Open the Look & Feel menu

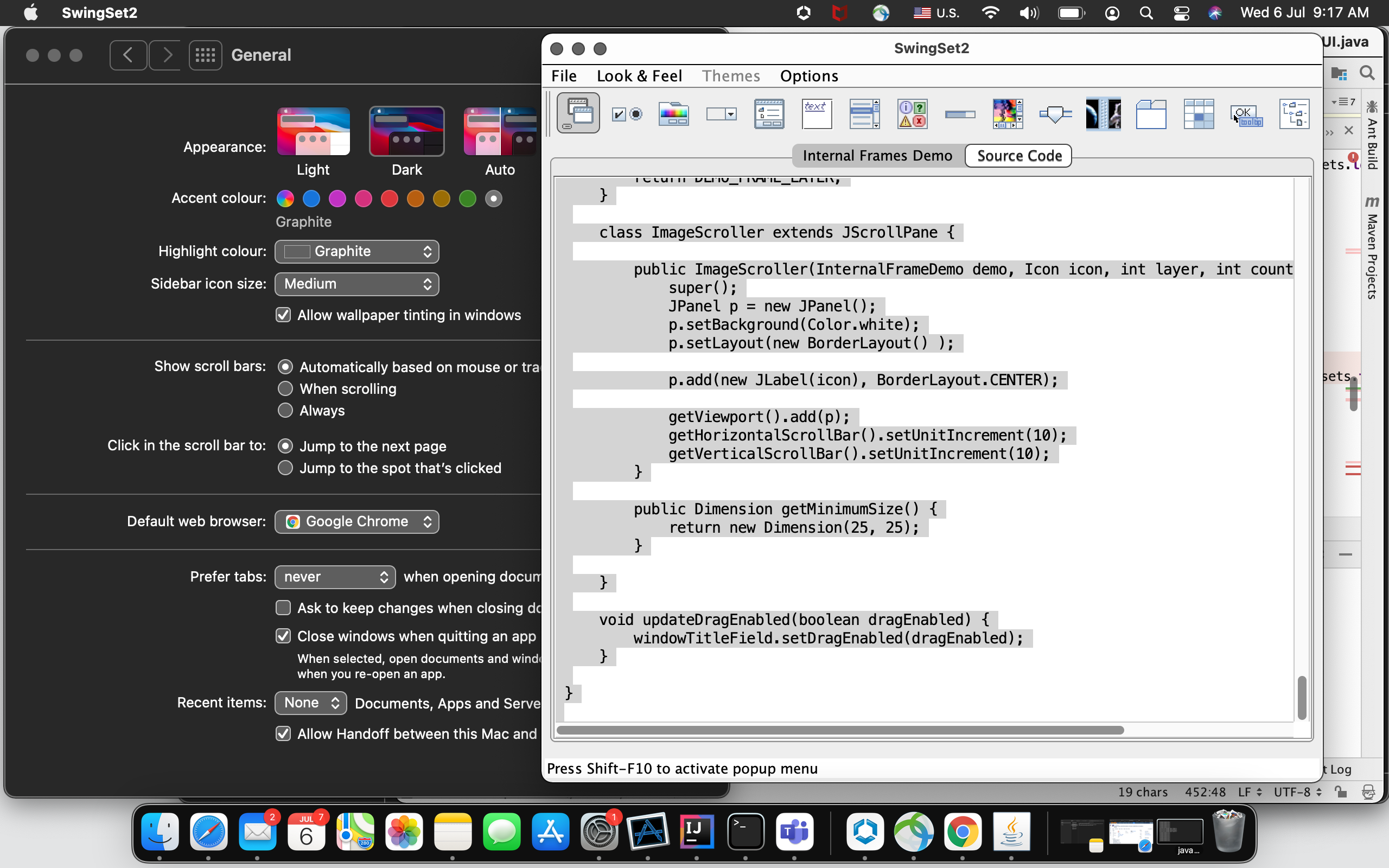pyautogui.click(x=639, y=76)
